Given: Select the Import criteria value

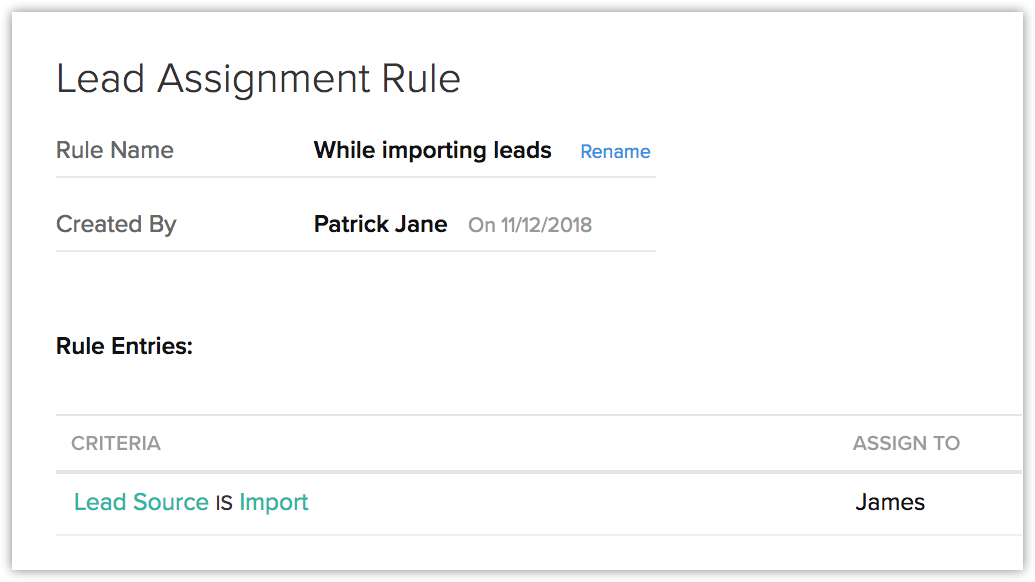Looking at the screenshot, I should coord(274,502).
